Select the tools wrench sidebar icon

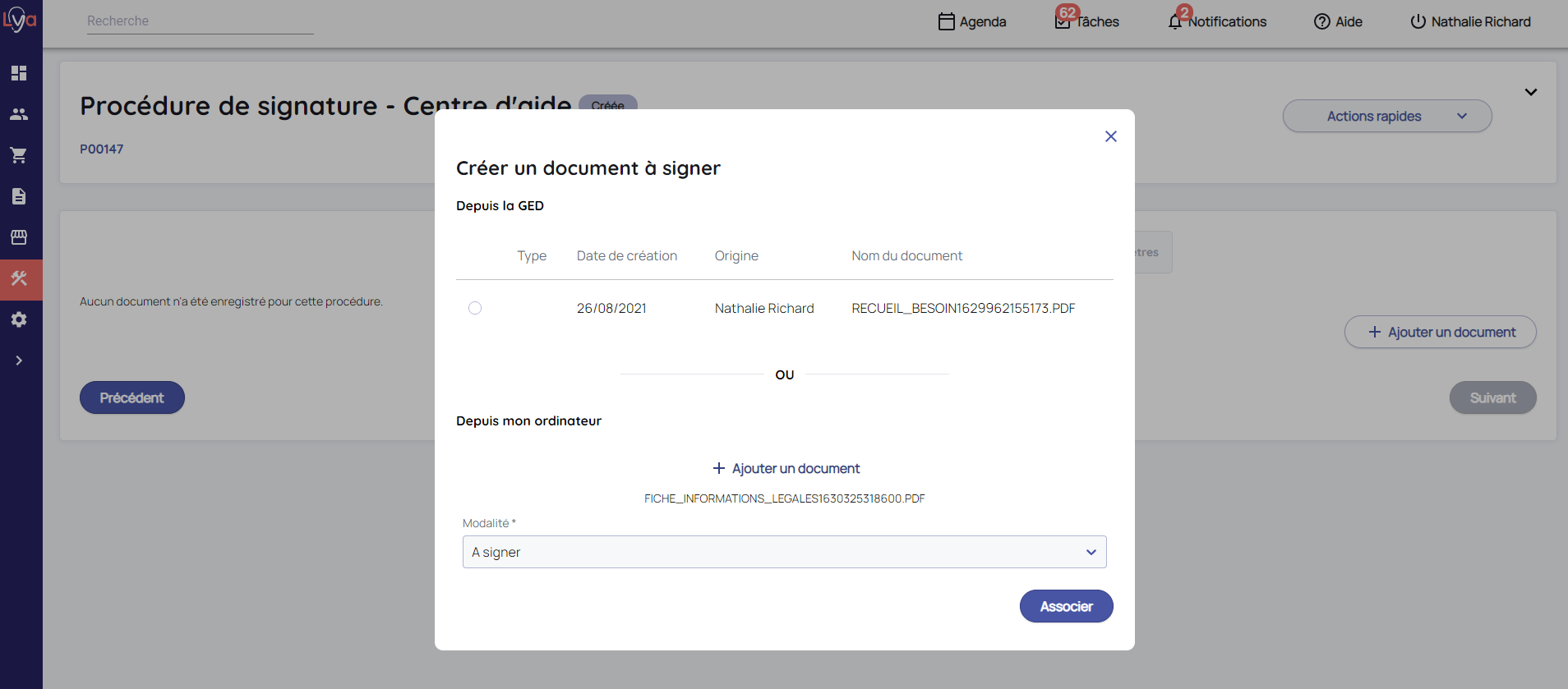pos(19,278)
